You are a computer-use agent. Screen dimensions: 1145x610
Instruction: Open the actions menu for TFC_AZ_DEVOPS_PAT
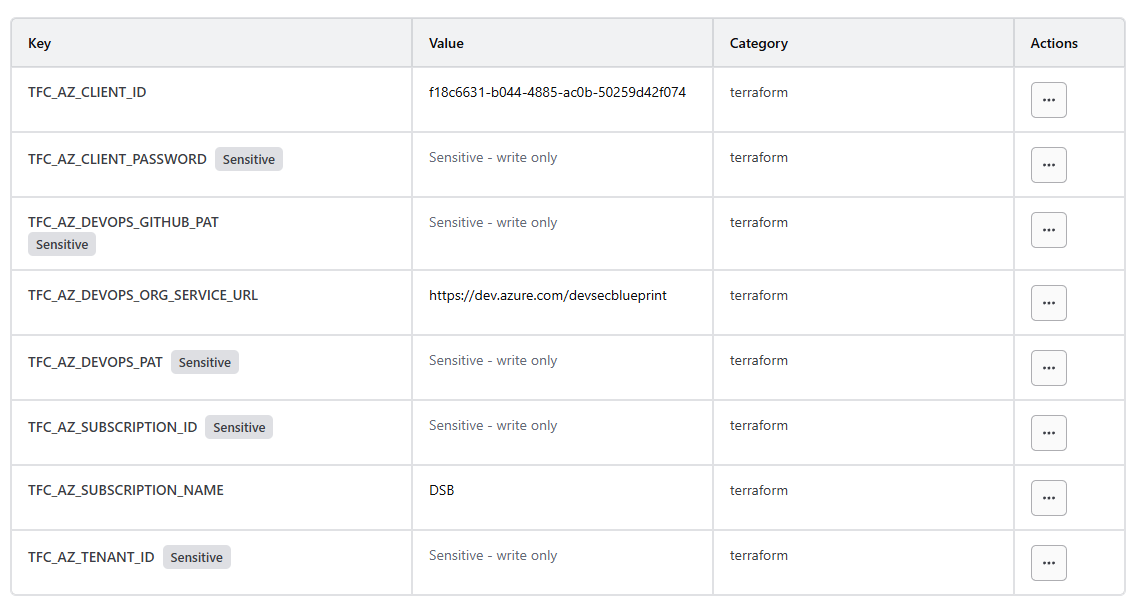pos(1048,367)
